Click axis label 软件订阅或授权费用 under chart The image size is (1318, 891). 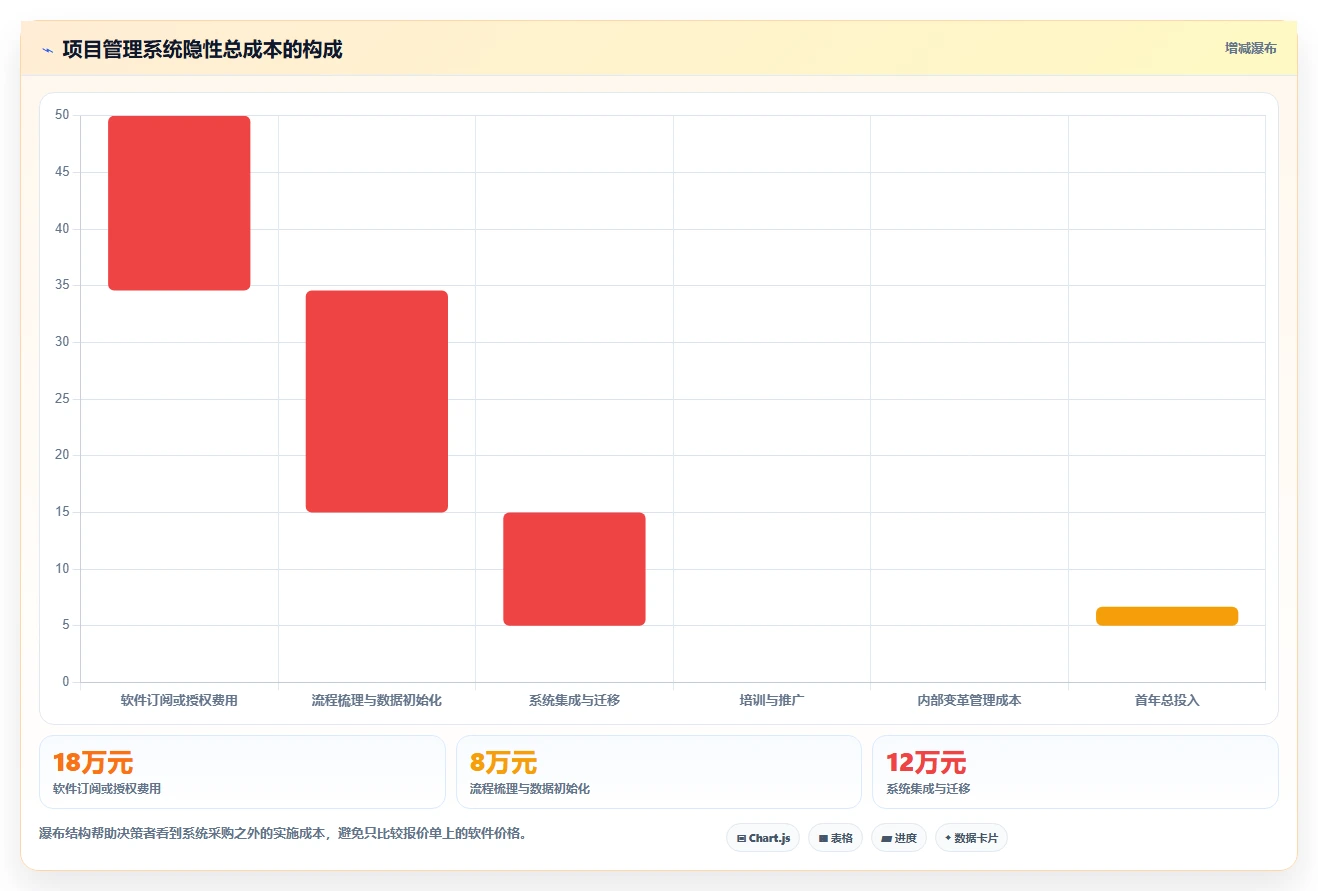tap(179, 701)
